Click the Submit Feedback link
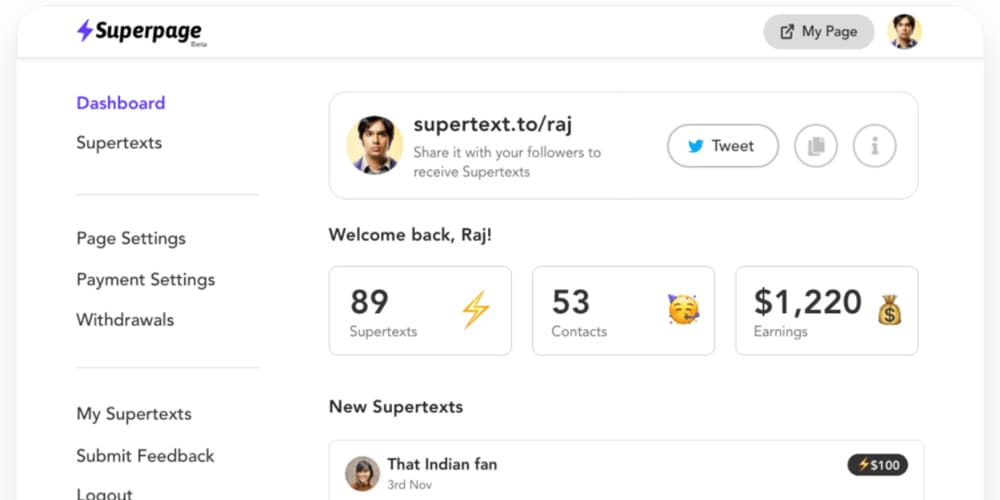Image resolution: width=1000 pixels, height=500 pixels. [x=145, y=456]
